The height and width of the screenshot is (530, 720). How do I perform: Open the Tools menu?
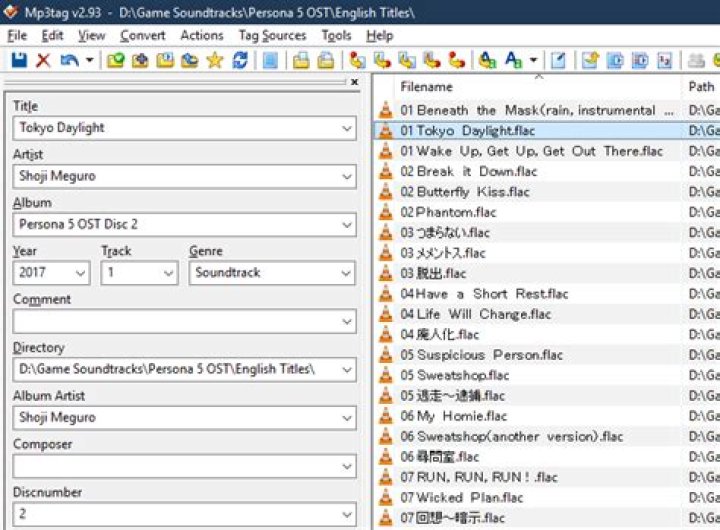point(336,35)
